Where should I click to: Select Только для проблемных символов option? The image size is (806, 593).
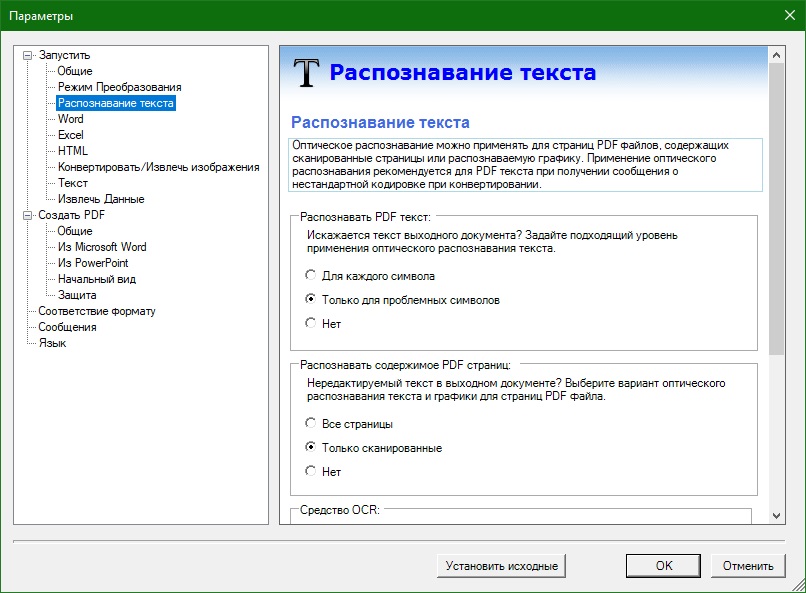coord(310,299)
